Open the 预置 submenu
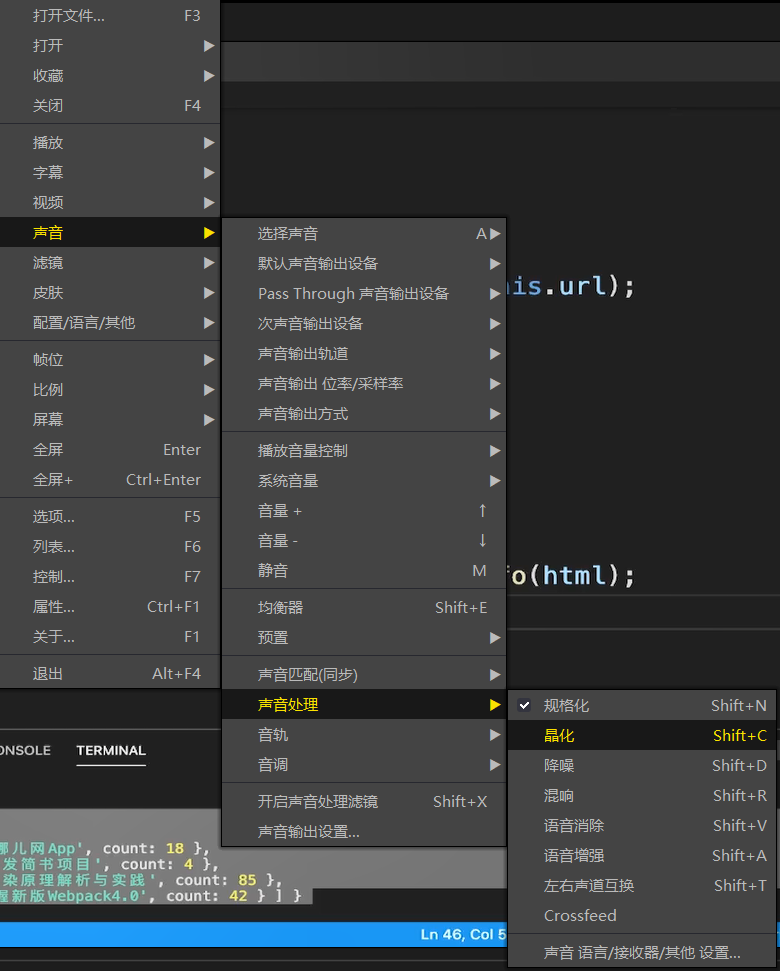Image resolution: width=780 pixels, height=971 pixels. (x=364, y=637)
